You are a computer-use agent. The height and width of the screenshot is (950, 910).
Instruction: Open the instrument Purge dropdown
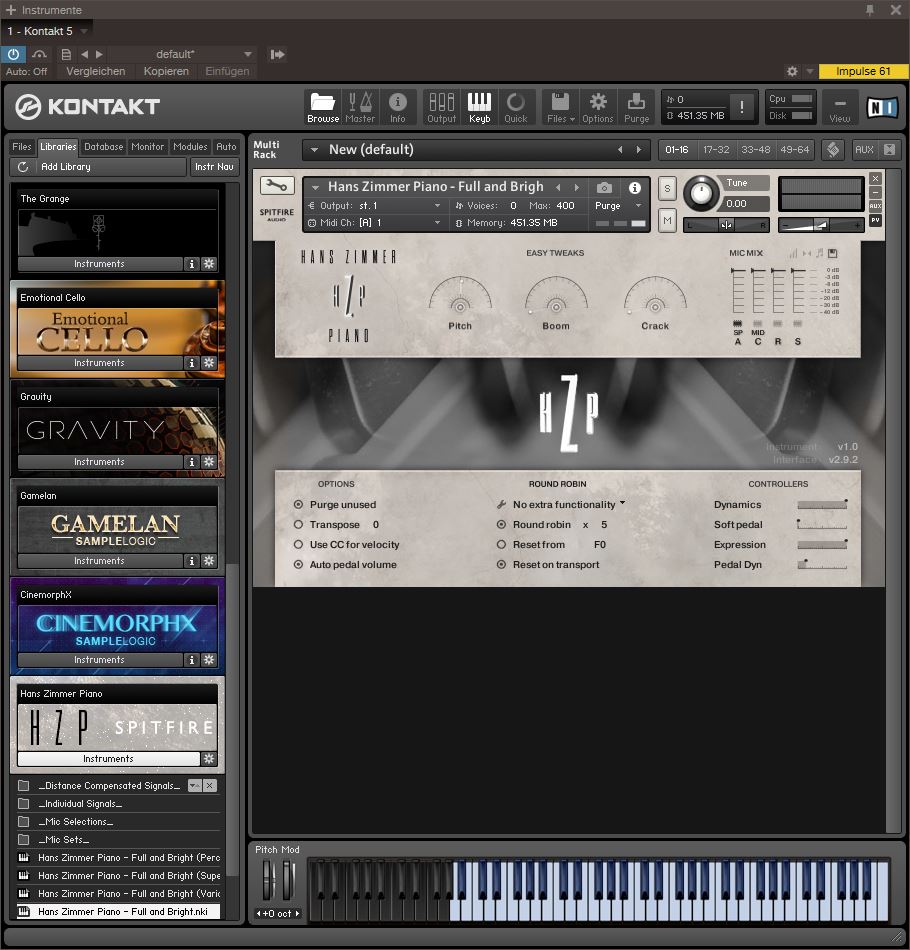pos(638,205)
